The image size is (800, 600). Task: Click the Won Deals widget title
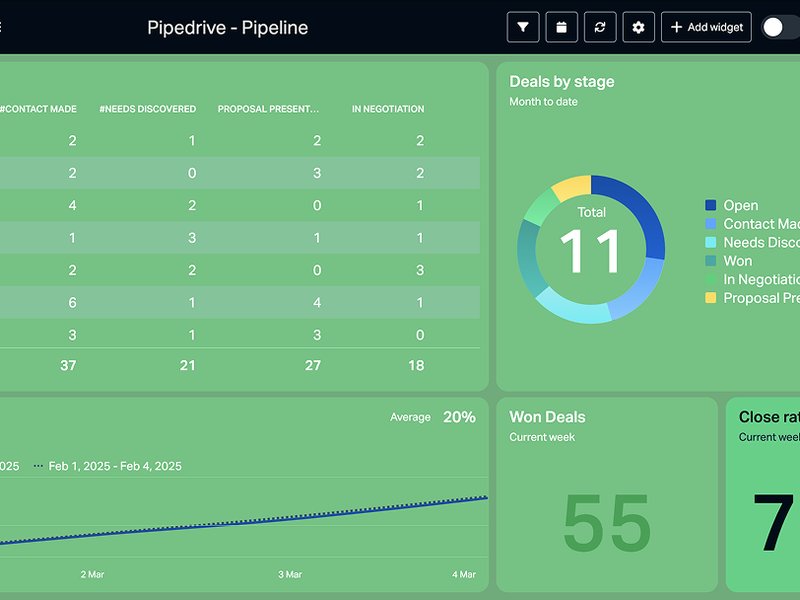547,417
